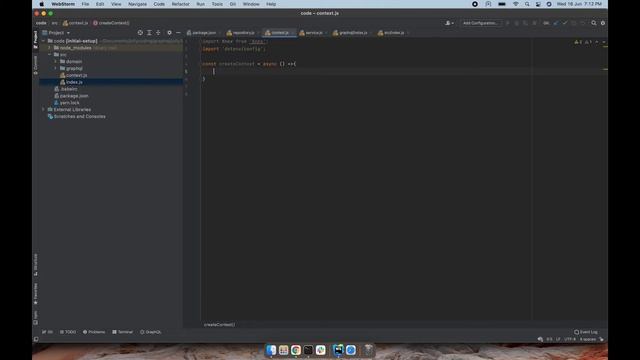This screenshot has width=640, height=360.
Task: Open the Window menu
Action: click(251, 4)
